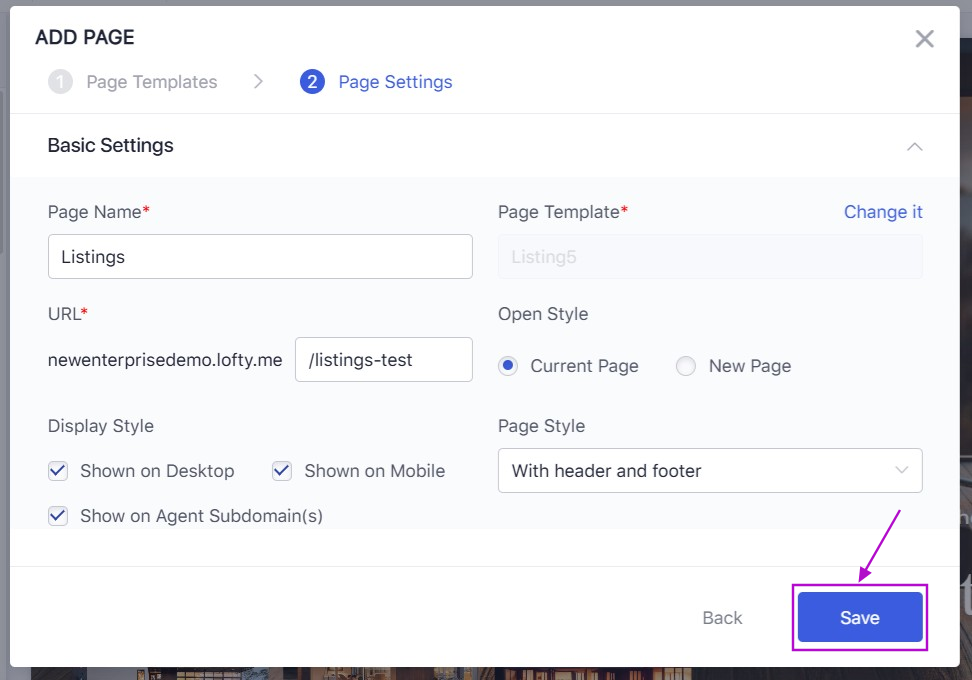
Task: Toggle the Shown on Mobile checkbox
Action: coord(282,471)
